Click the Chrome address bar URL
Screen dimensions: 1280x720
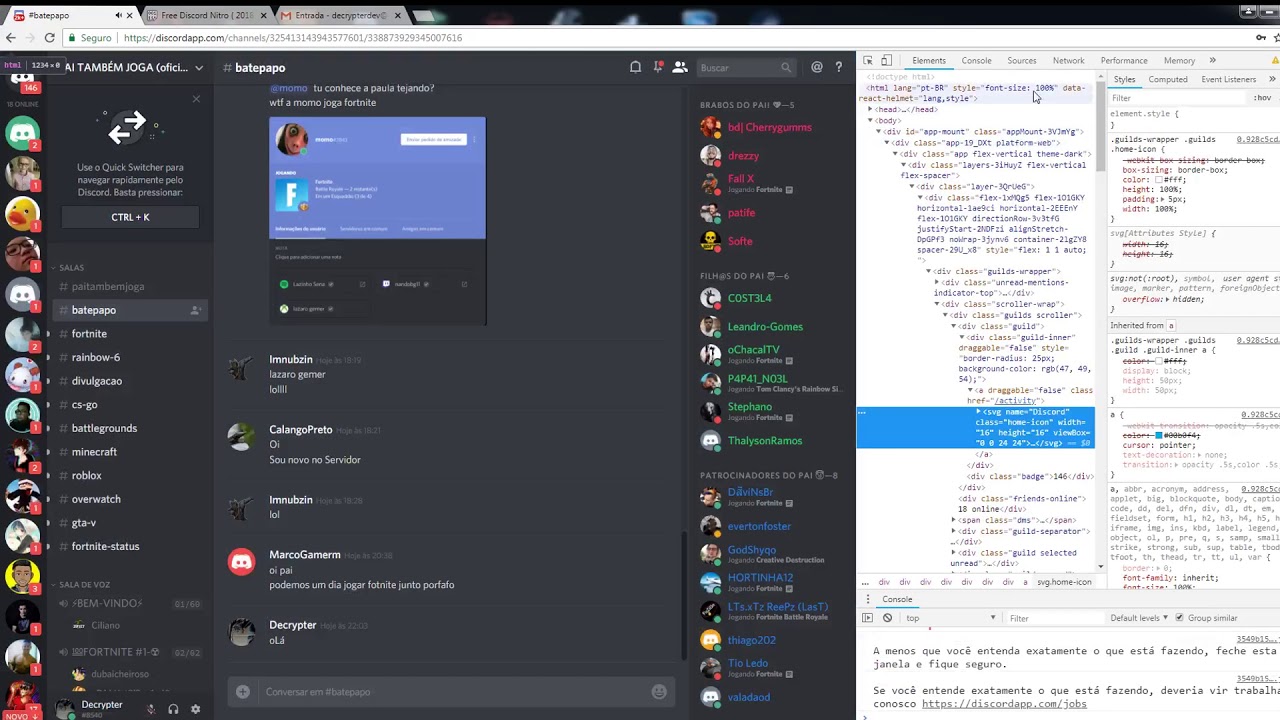coord(292,38)
